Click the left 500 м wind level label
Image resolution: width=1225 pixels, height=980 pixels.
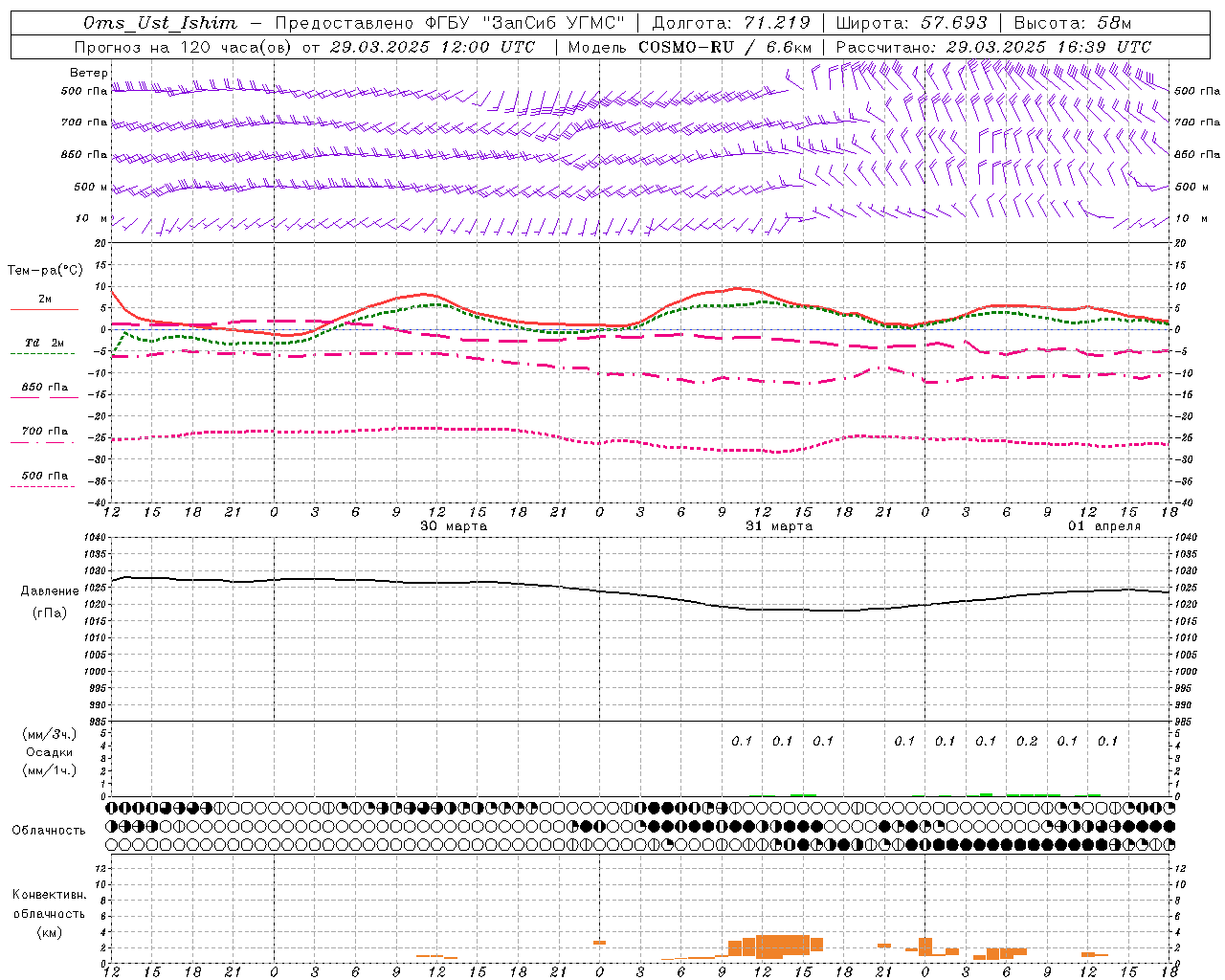click(x=90, y=187)
